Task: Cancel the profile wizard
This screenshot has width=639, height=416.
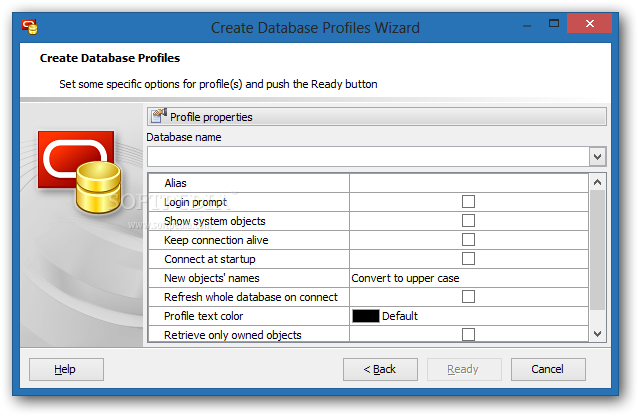Action: tap(548, 369)
